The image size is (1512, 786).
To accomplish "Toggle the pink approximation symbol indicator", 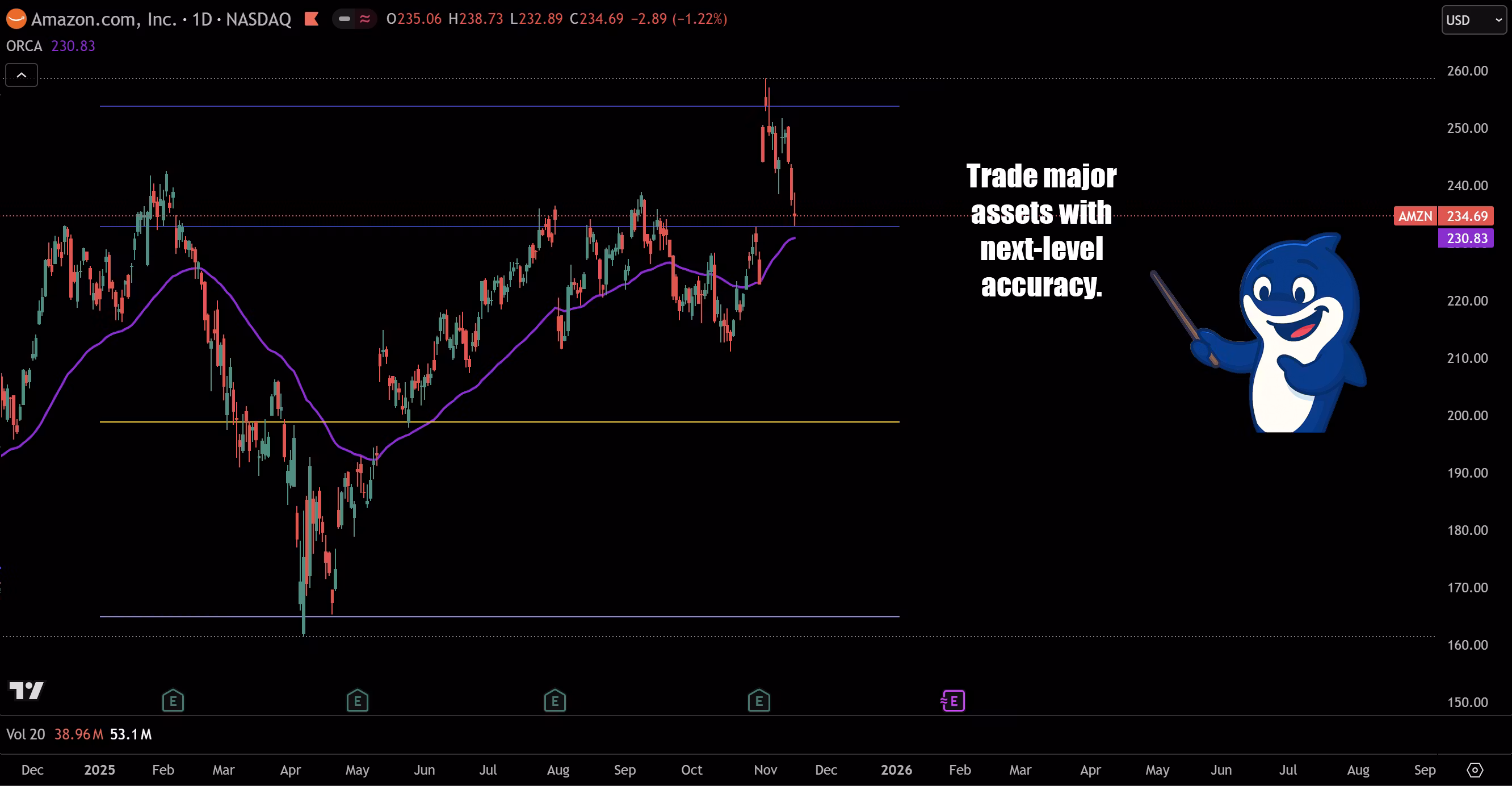I will (x=365, y=19).
